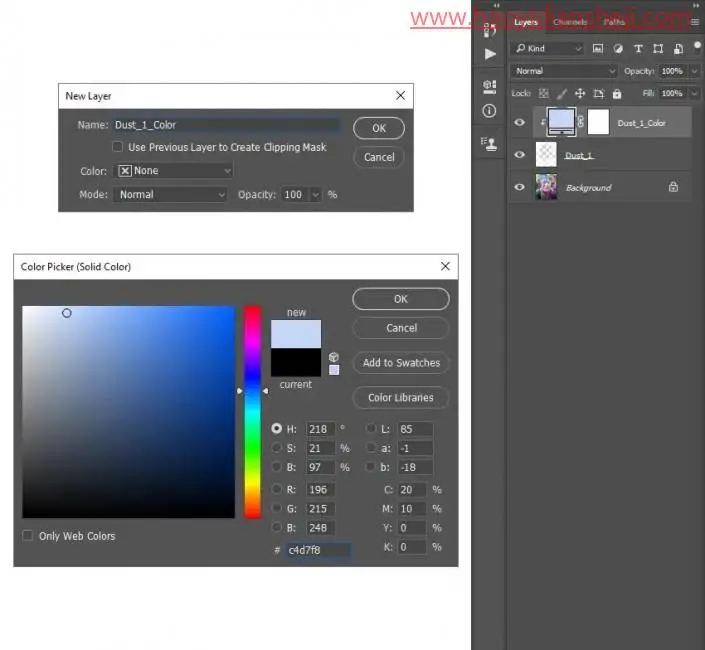Screen dimensions: 705x650
Task: Click Cancel in the New Layer dialog
Action: (x=379, y=157)
